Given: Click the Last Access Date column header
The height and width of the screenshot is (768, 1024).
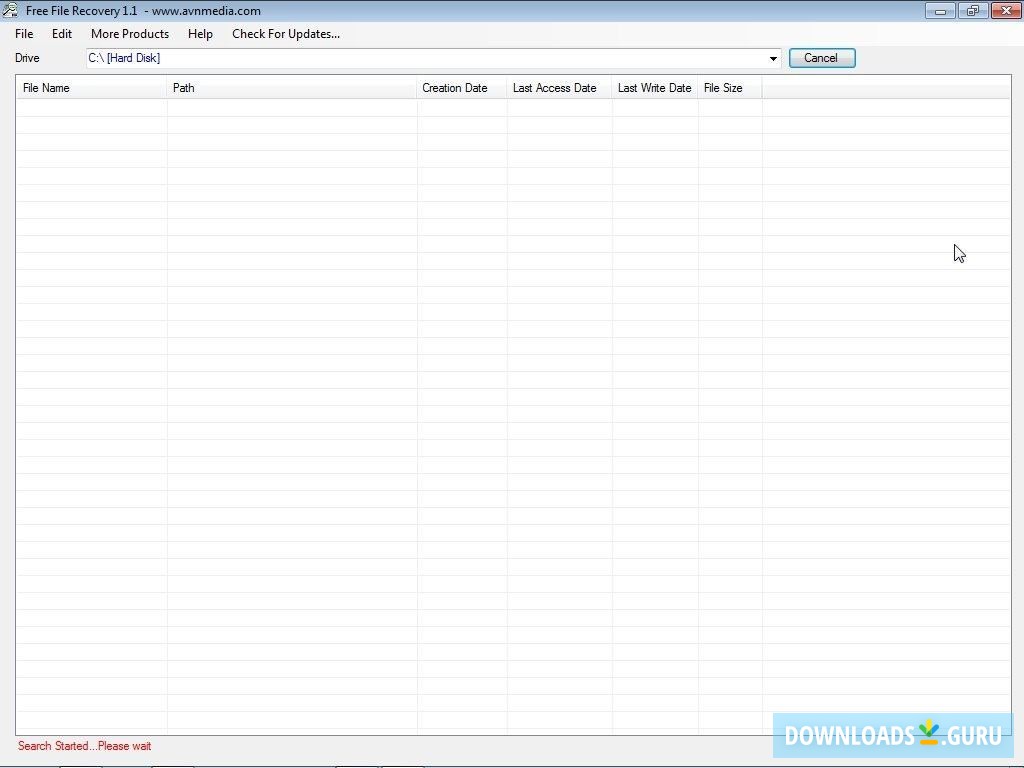Looking at the screenshot, I should tap(554, 88).
